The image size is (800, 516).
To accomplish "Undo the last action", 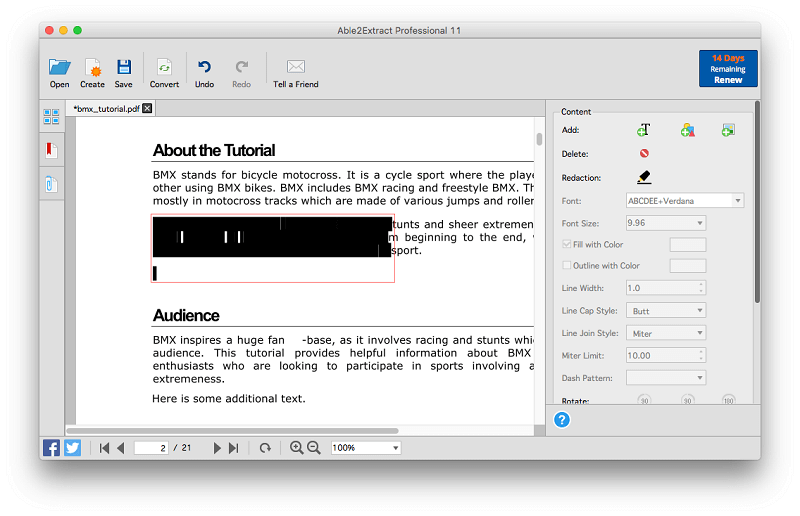I will (x=204, y=73).
